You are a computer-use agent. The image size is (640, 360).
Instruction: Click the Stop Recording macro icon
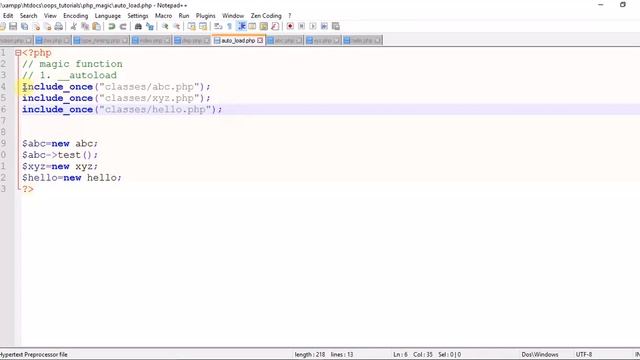pyautogui.click(x=301, y=27)
